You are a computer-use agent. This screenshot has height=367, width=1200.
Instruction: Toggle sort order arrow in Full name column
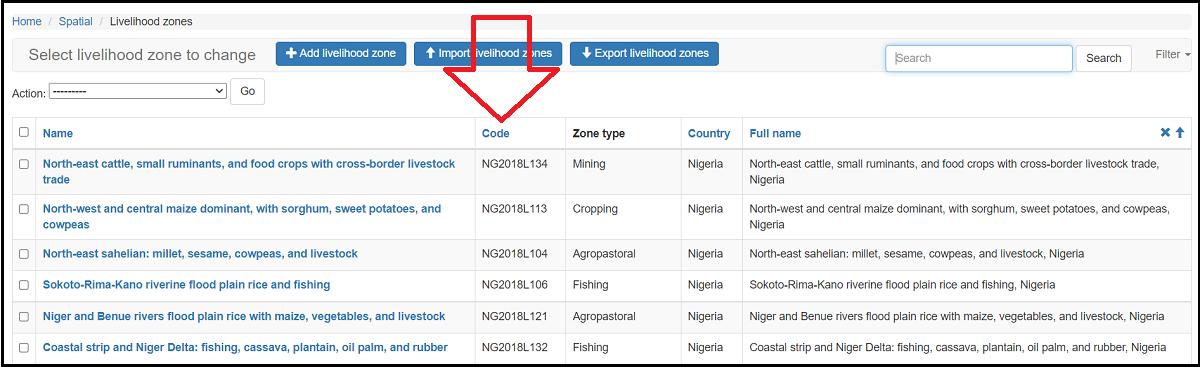pyautogui.click(x=1180, y=133)
